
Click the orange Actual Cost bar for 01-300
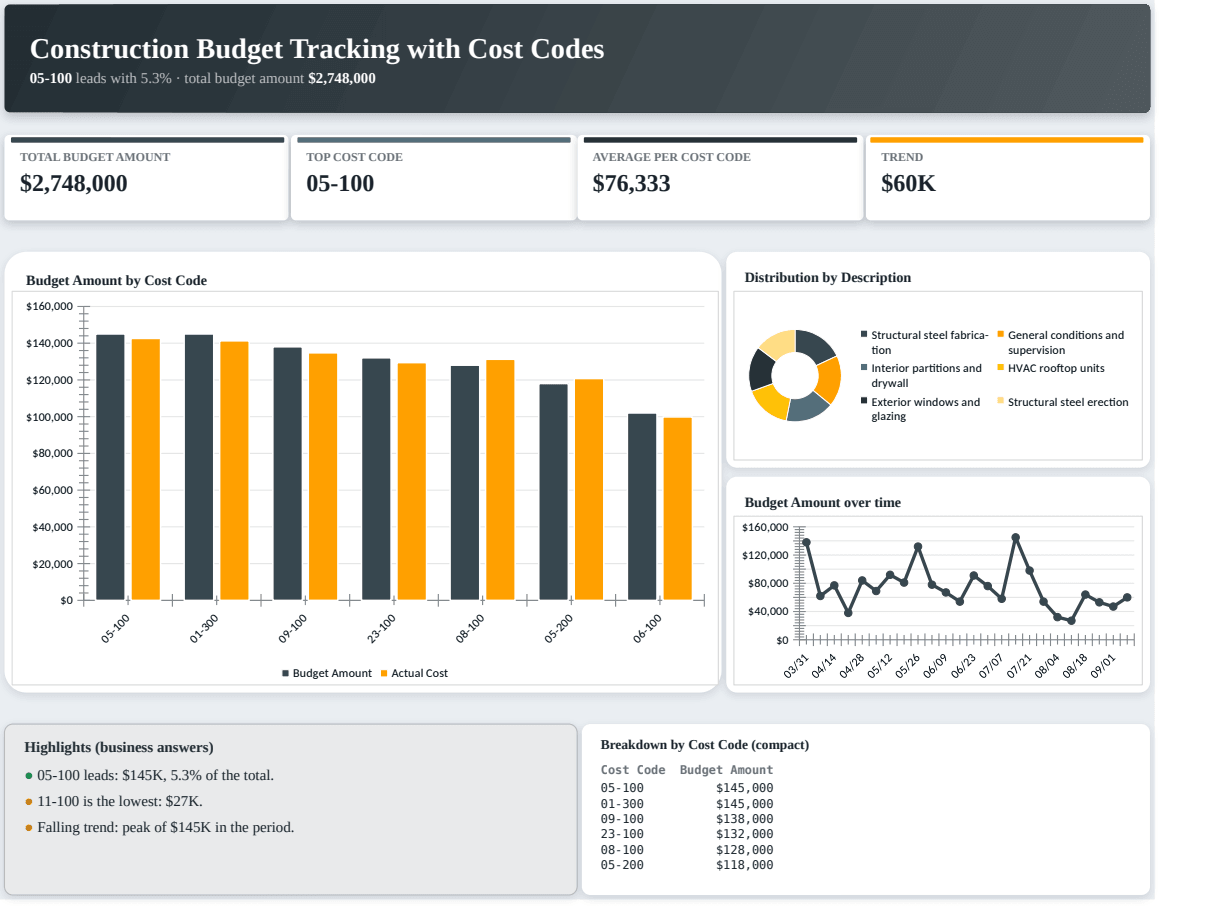234,471
